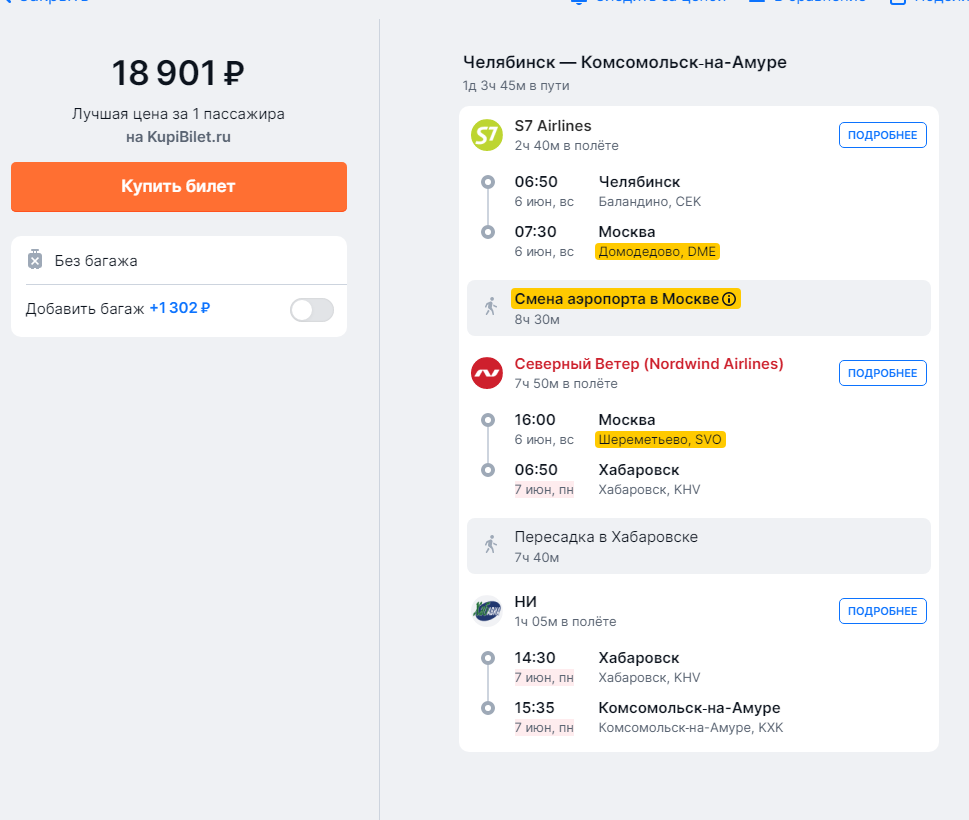This screenshot has height=820, width=969.
Task: Expand Подробнее for the НИ flight
Action: [882, 611]
